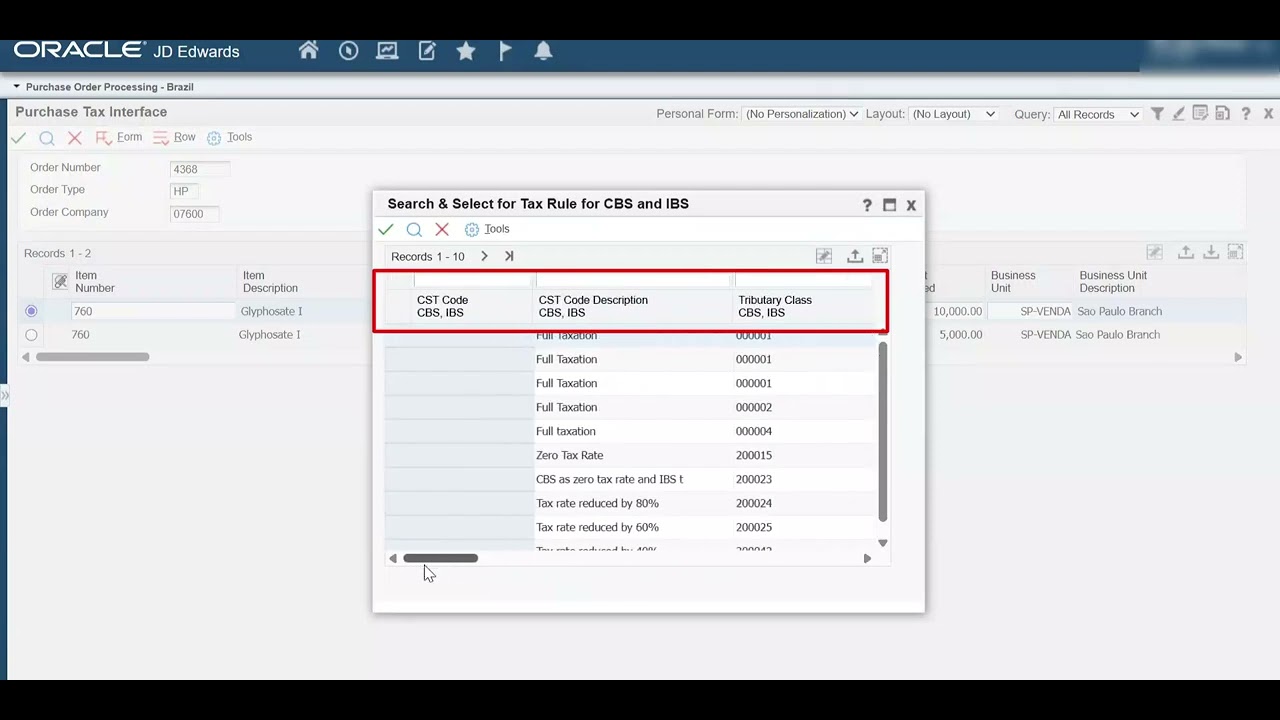The height and width of the screenshot is (720, 1280).
Task: Open help for Search & Select dialog
Action: pos(867,205)
